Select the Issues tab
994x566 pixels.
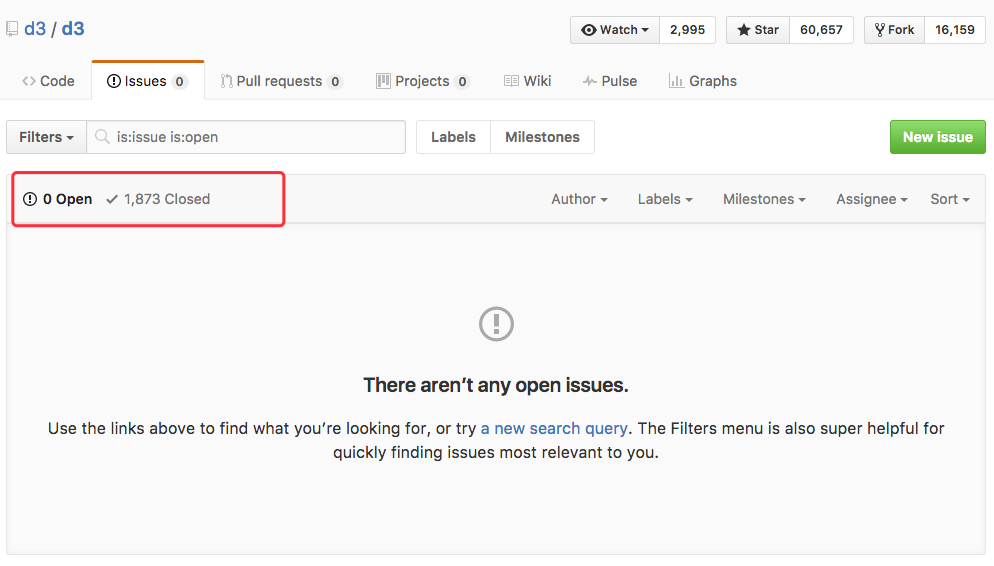[x=148, y=81]
